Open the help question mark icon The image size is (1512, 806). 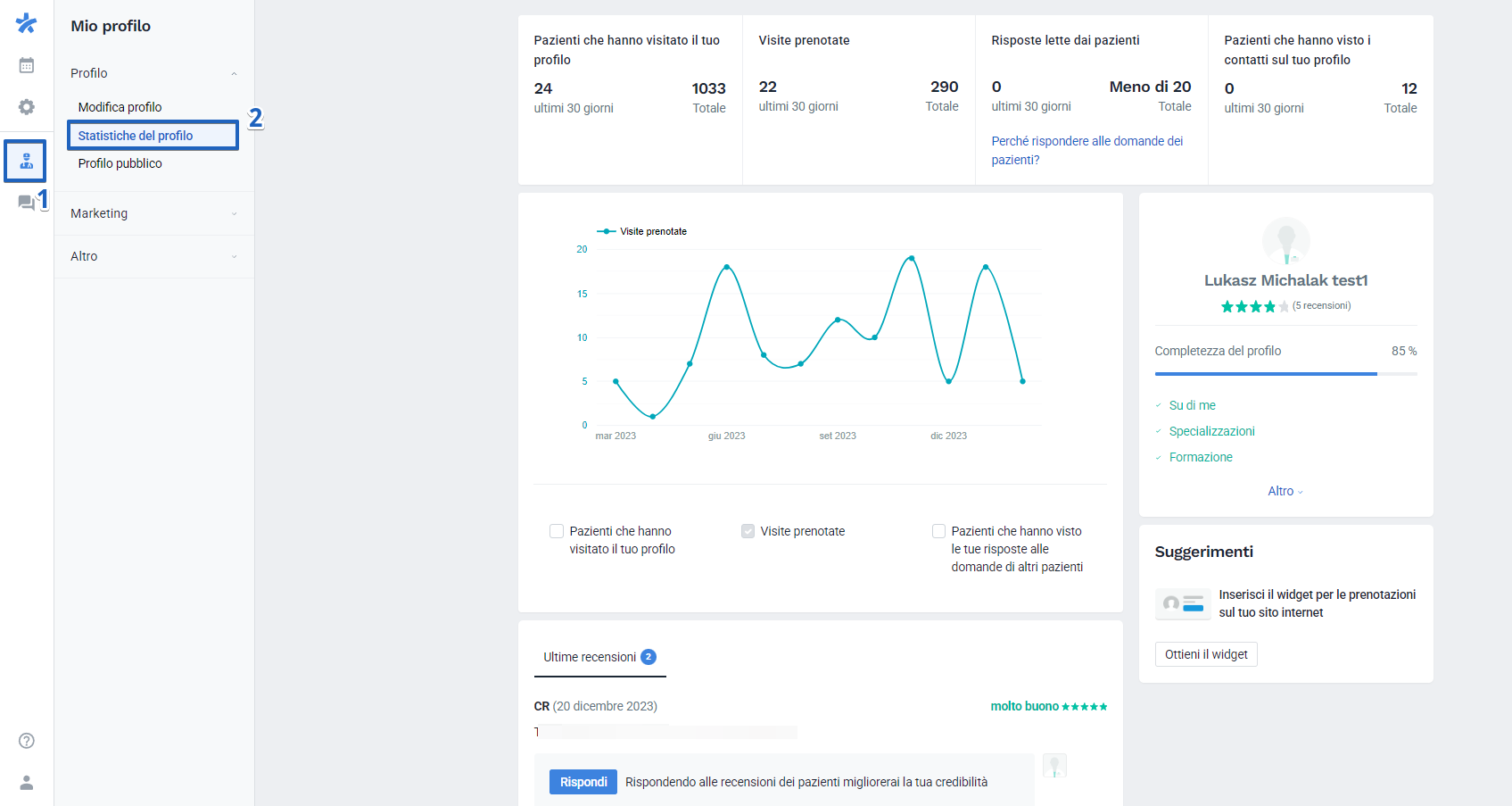tap(27, 741)
